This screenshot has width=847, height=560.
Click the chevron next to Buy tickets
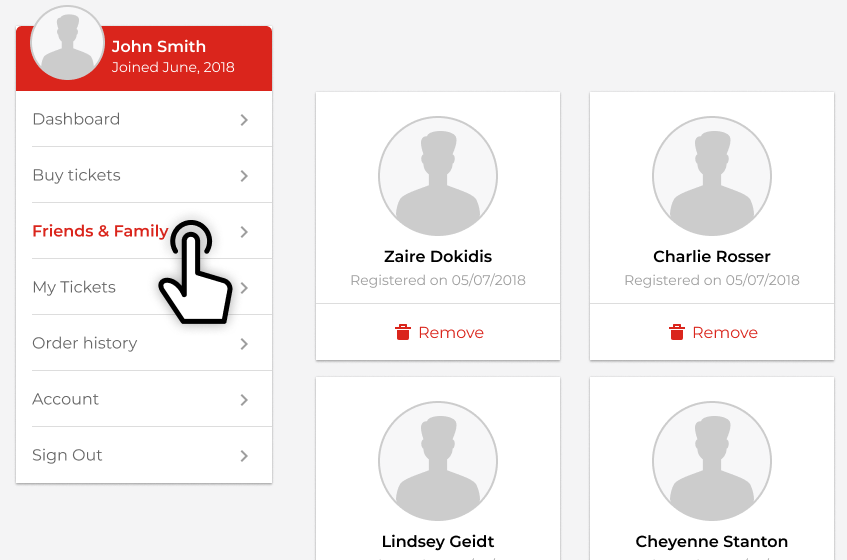[244, 176]
